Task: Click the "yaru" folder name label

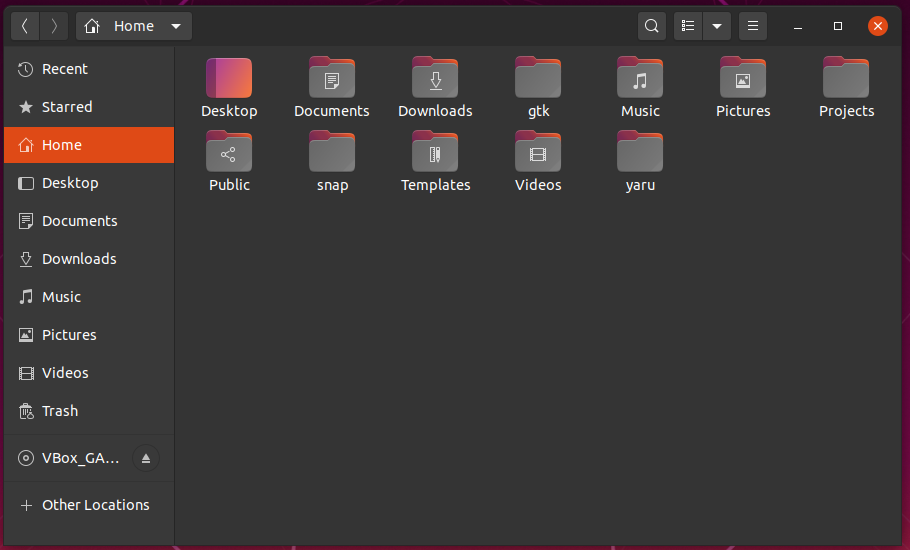Action: pyautogui.click(x=641, y=186)
